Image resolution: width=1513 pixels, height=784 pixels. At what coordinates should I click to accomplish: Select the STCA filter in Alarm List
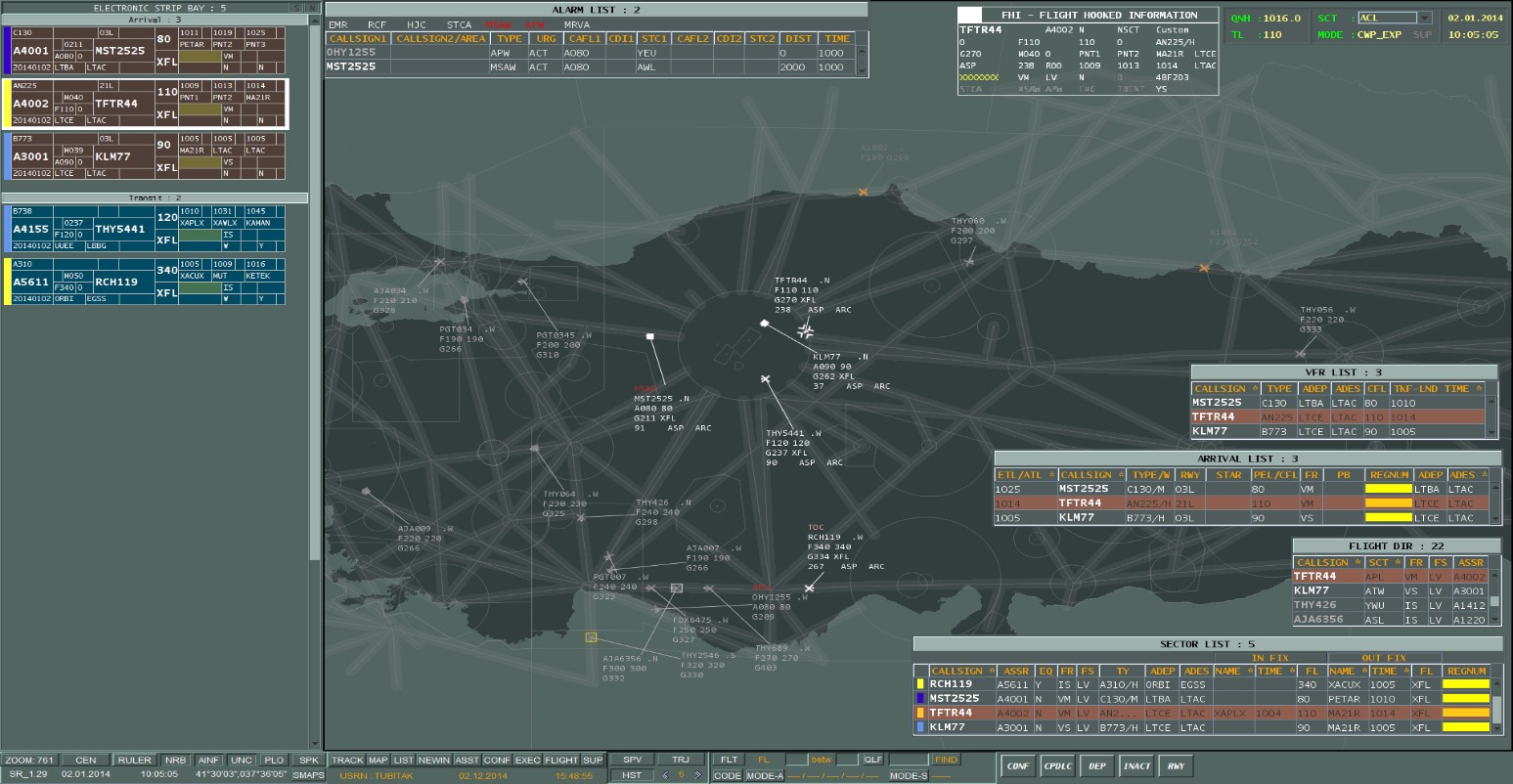pyautogui.click(x=459, y=24)
